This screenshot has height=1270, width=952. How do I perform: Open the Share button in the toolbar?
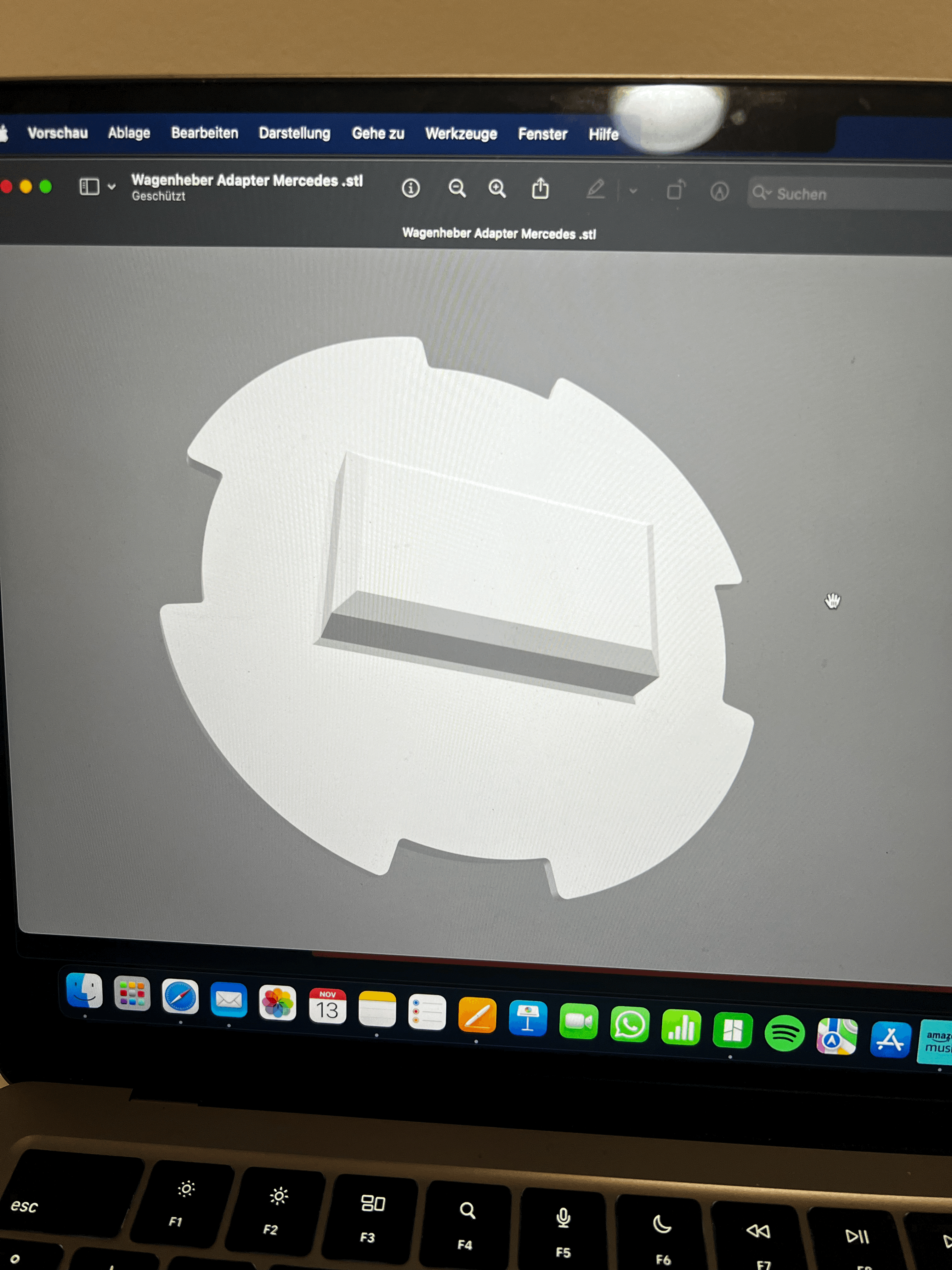540,188
